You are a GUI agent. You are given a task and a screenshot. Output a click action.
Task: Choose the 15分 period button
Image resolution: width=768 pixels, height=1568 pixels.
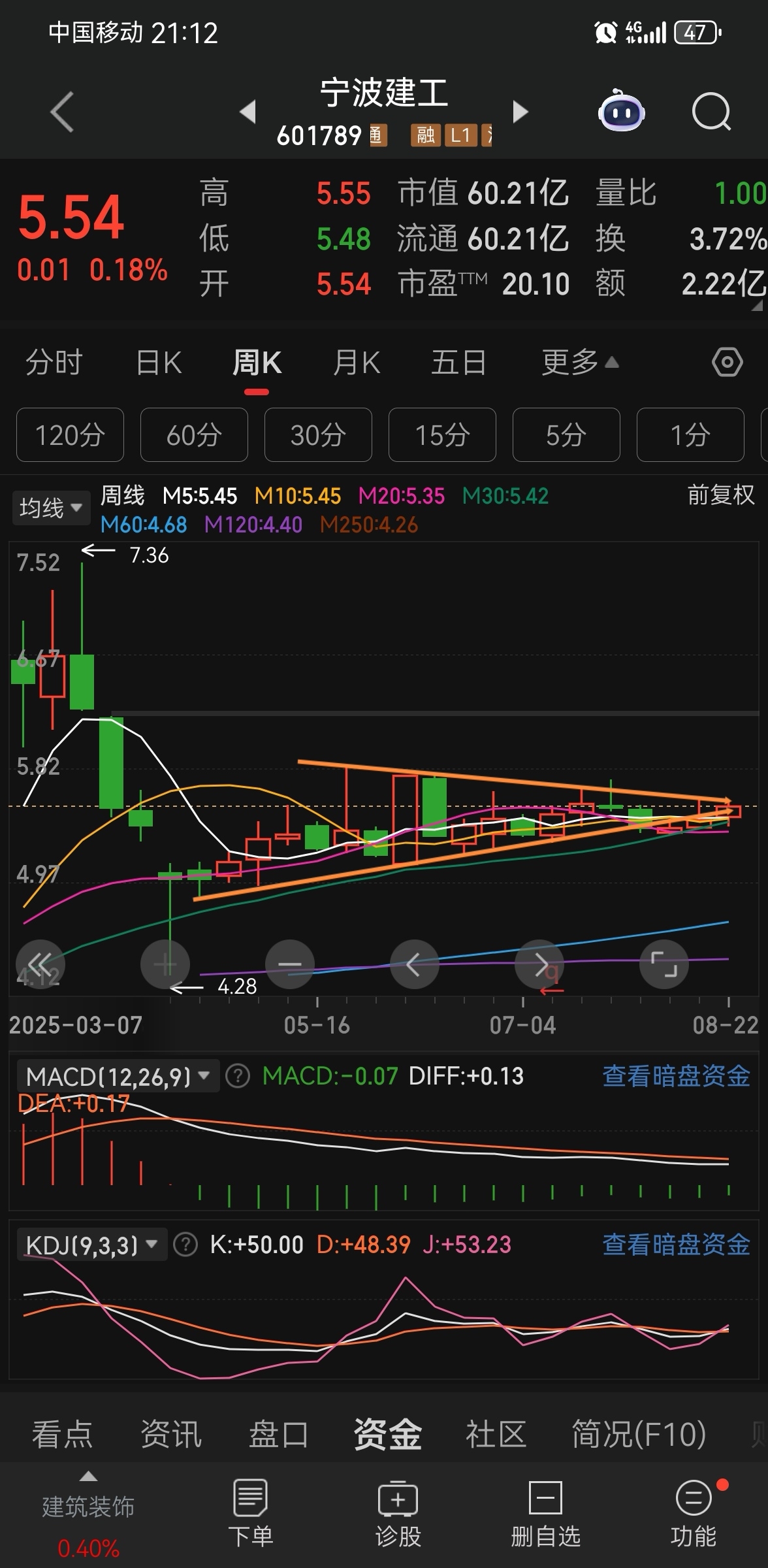pyautogui.click(x=442, y=434)
